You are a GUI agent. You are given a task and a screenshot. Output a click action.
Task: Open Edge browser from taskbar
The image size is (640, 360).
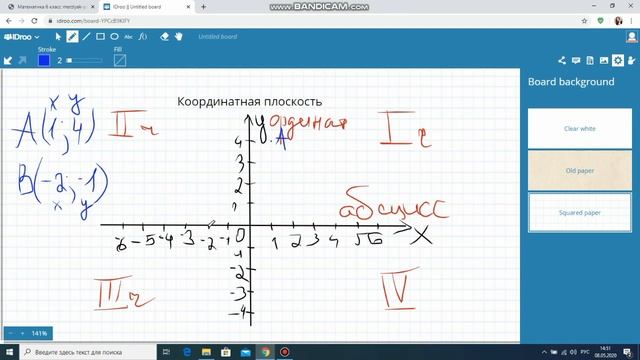pos(187,352)
